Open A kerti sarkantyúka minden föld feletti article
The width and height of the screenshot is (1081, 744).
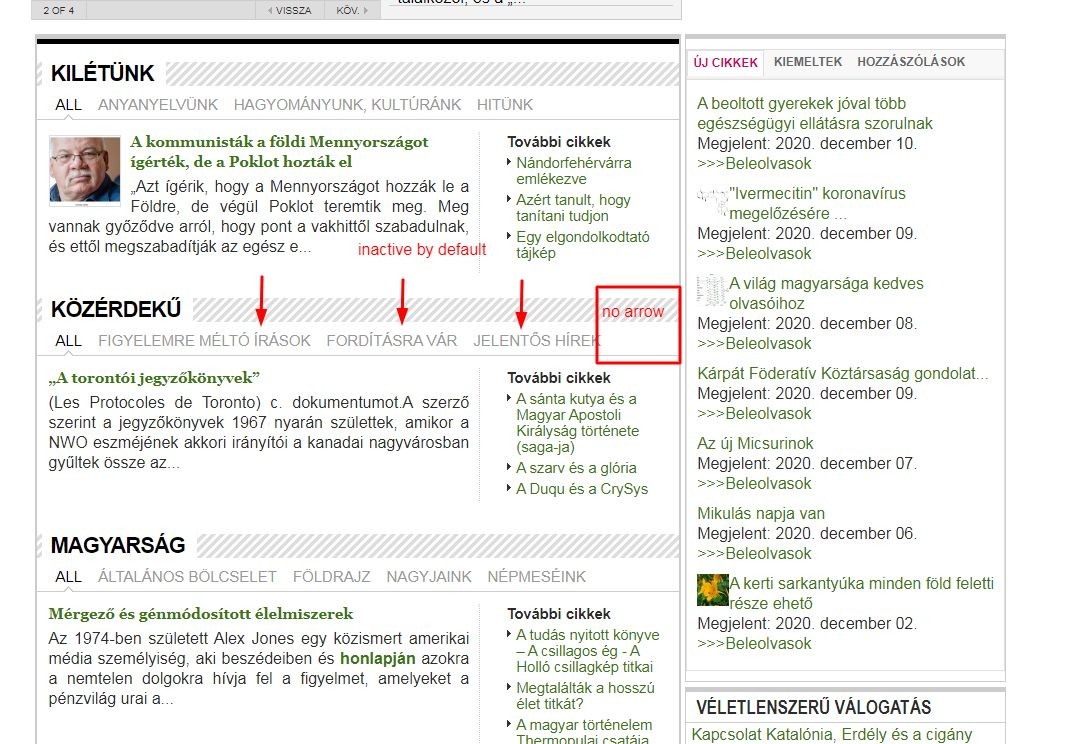862,593
